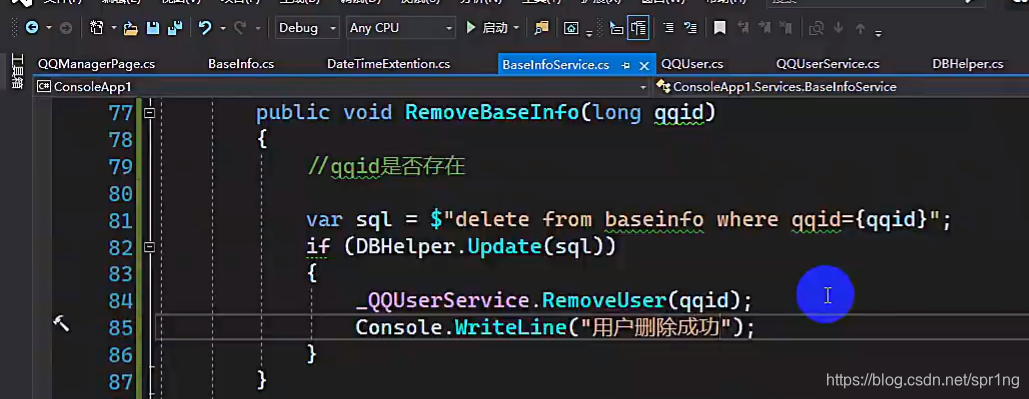Viewport: 1029px width, 399px height.
Task: Collapse the if block at line 82
Action: tap(150, 247)
